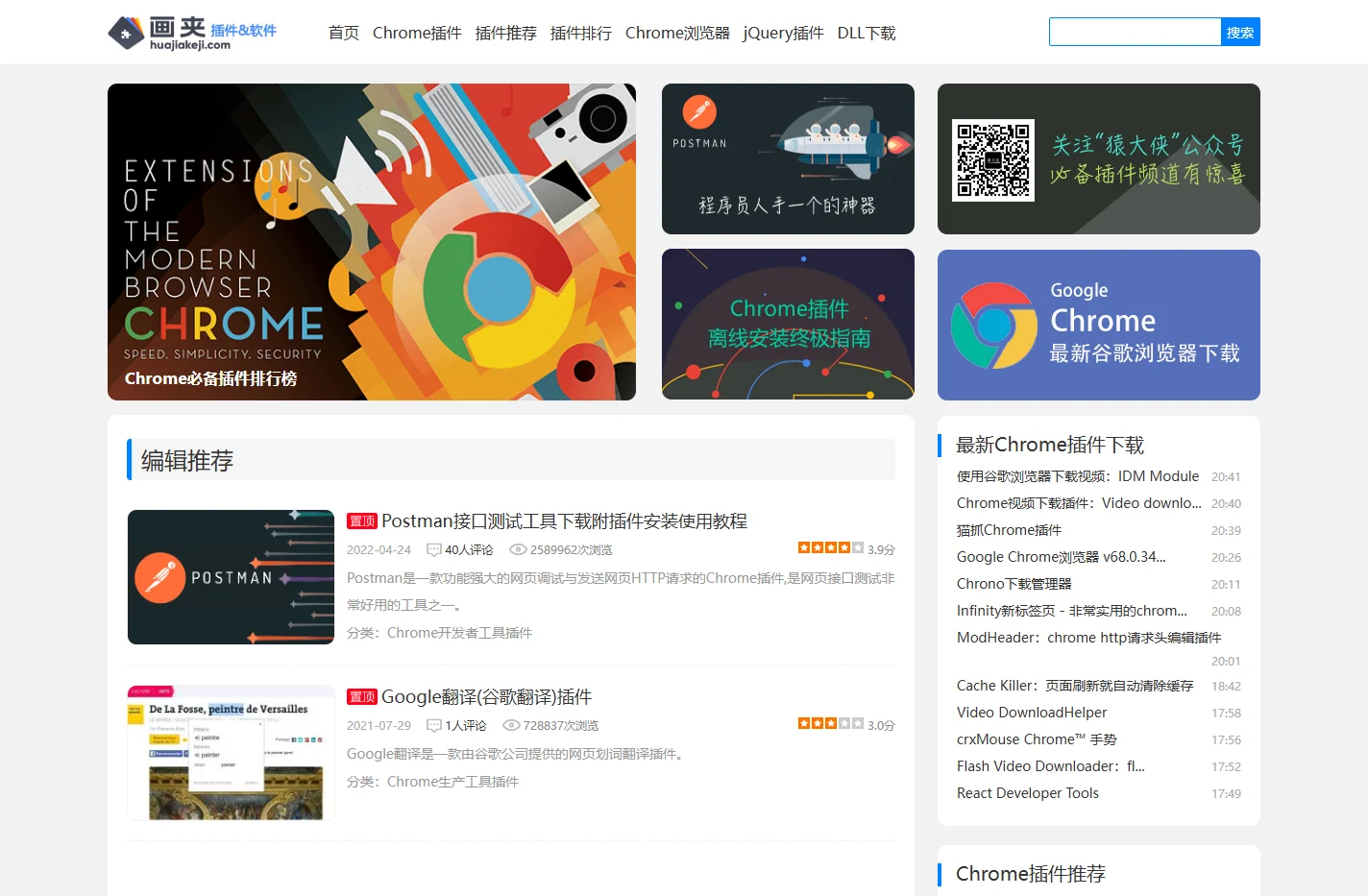Screen dimensions: 1368x896
Task: Click the 20:41 timestamp
Action: (x=1226, y=477)
